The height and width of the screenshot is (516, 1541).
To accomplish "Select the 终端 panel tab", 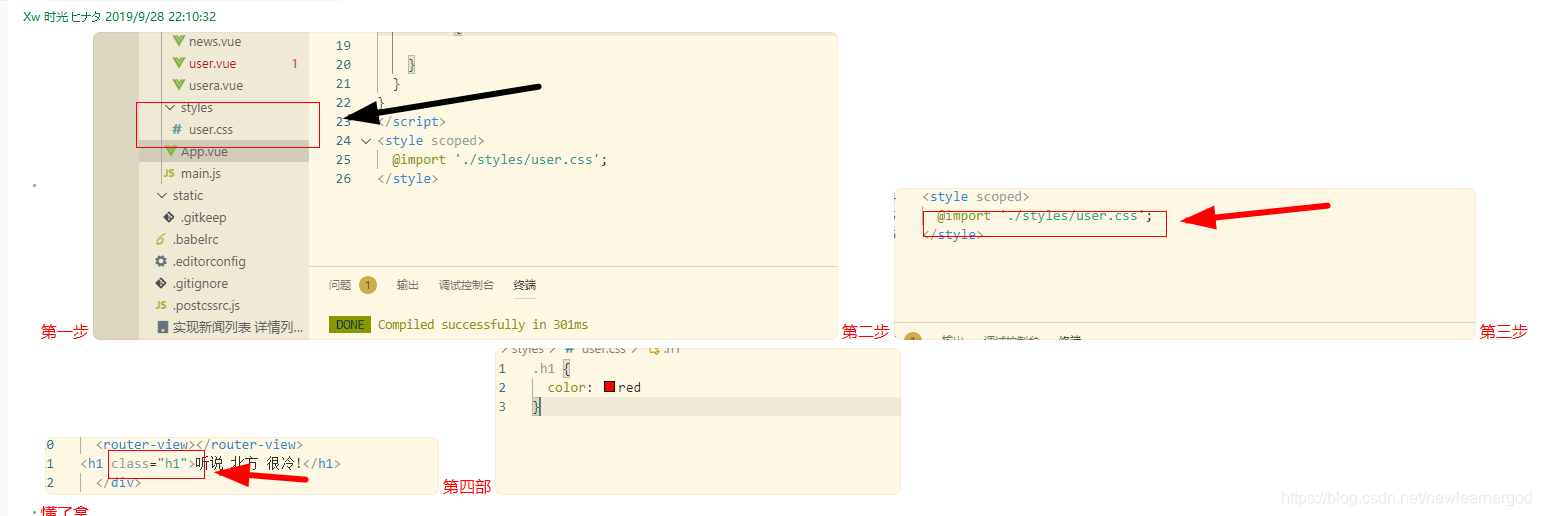I will [x=525, y=285].
